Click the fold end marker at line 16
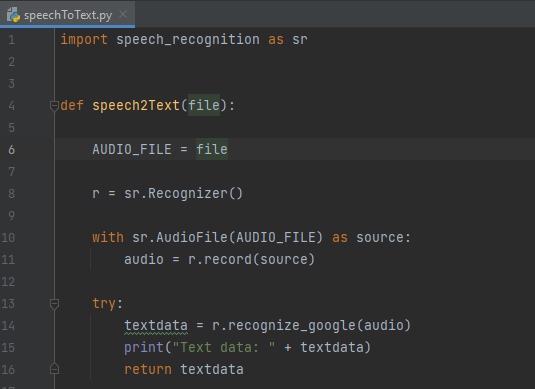 (x=54, y=369)
